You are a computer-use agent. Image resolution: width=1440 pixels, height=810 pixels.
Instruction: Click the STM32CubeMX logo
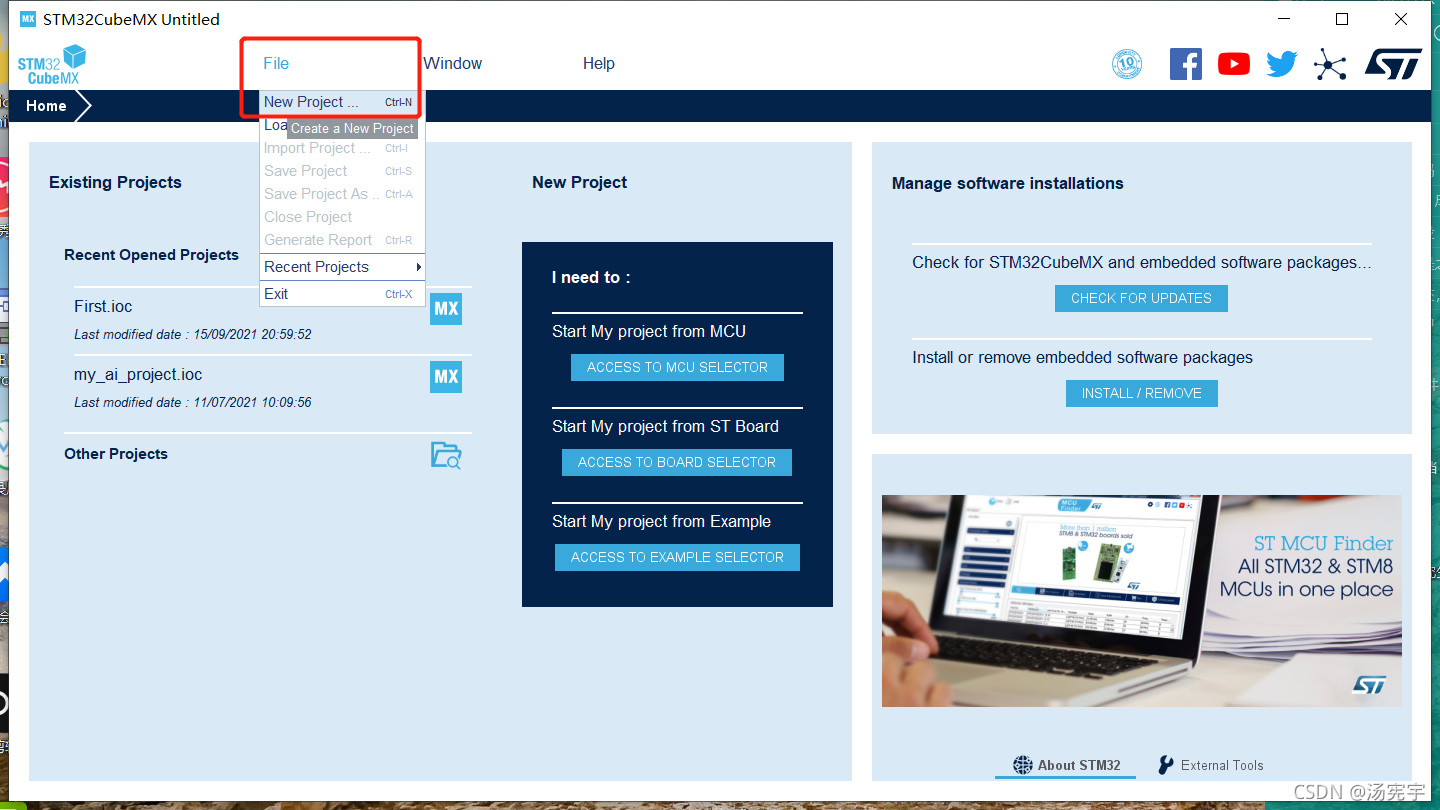pos(52,64)
